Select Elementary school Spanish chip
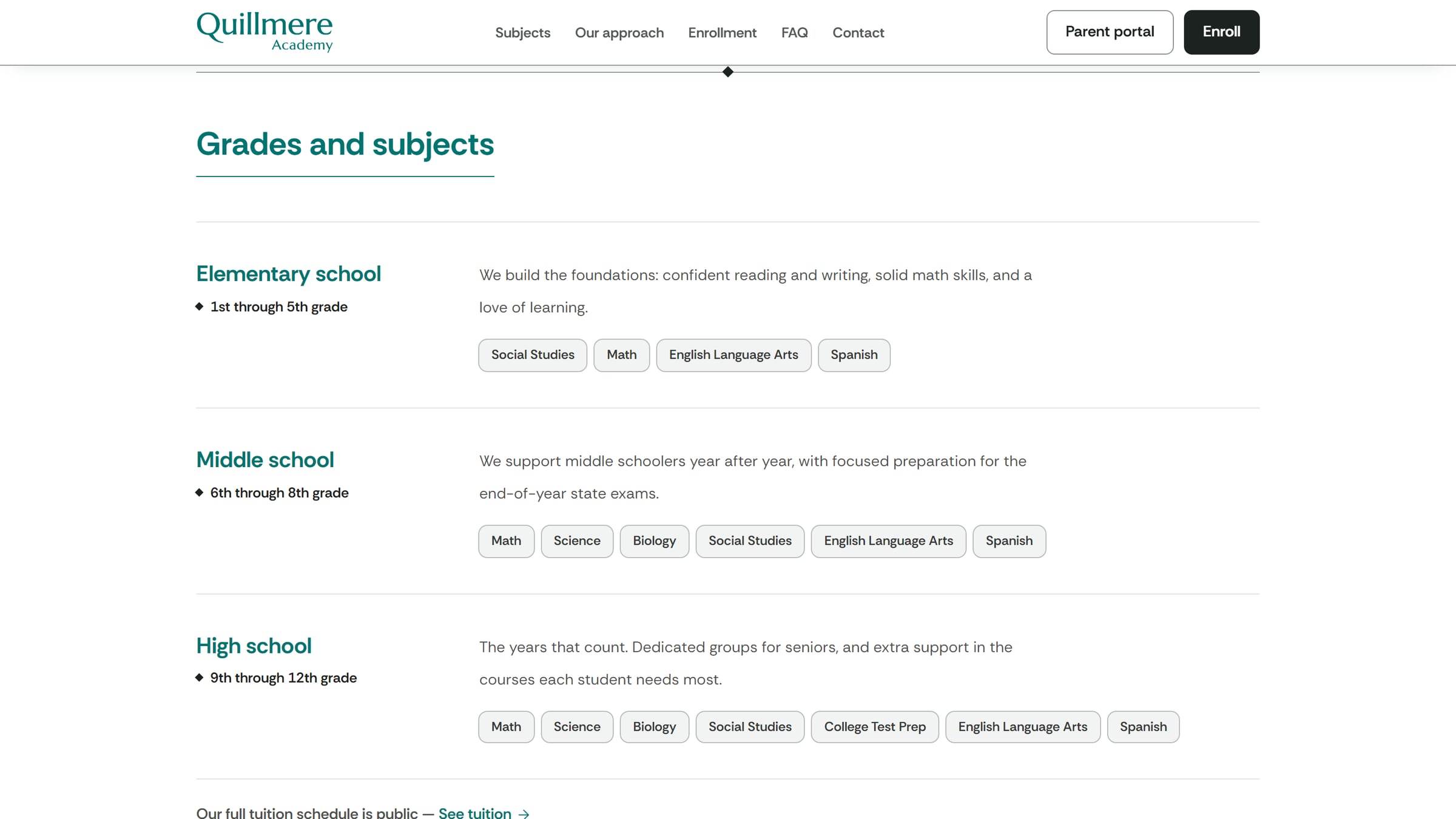 854,355
